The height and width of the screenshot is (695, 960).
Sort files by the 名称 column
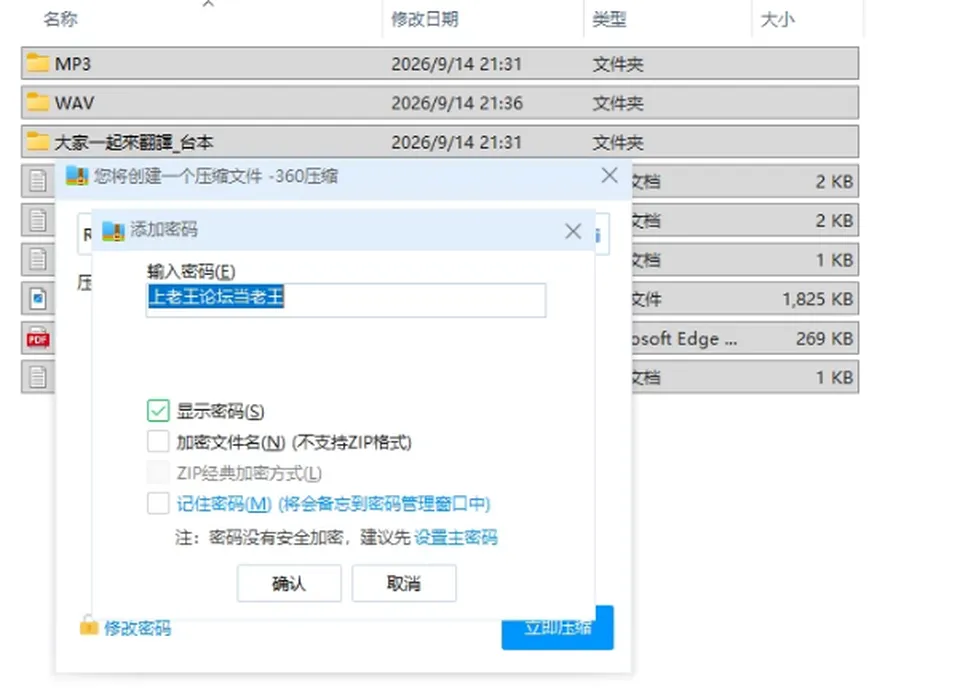click(61, 19)
